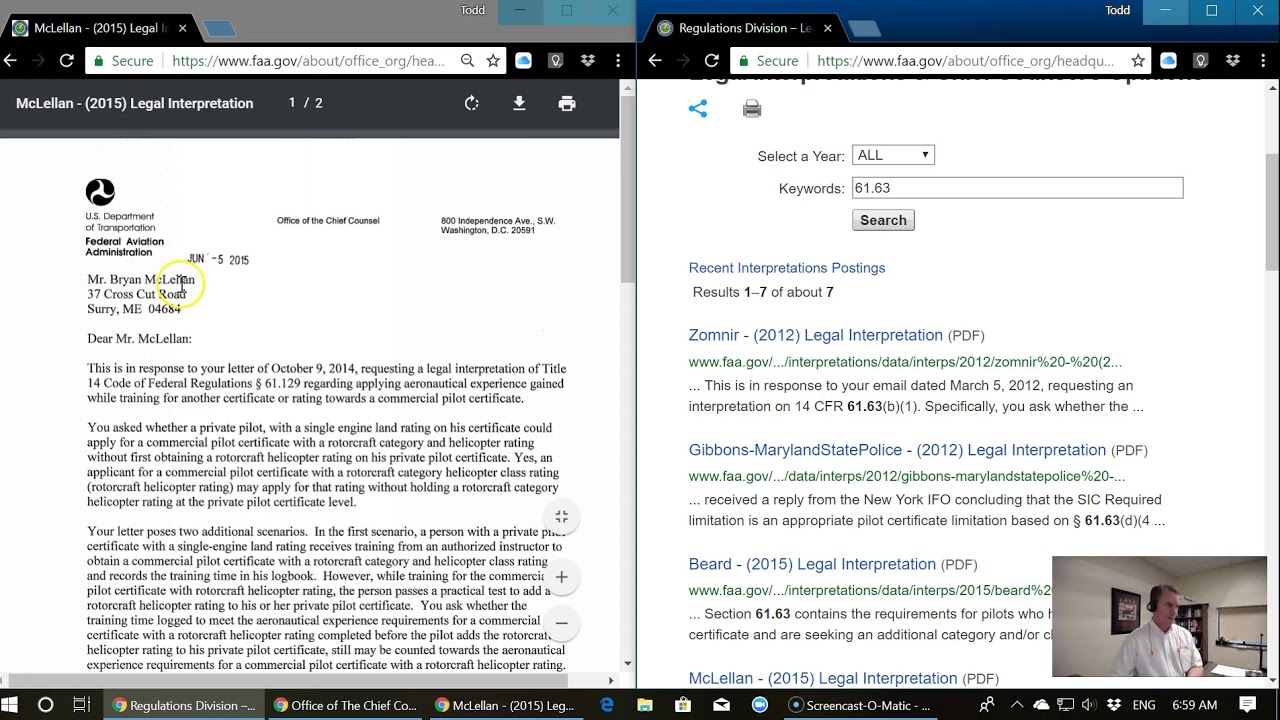Fit PDF to page button
The image size is (1280, 720).
pos(561,517)
